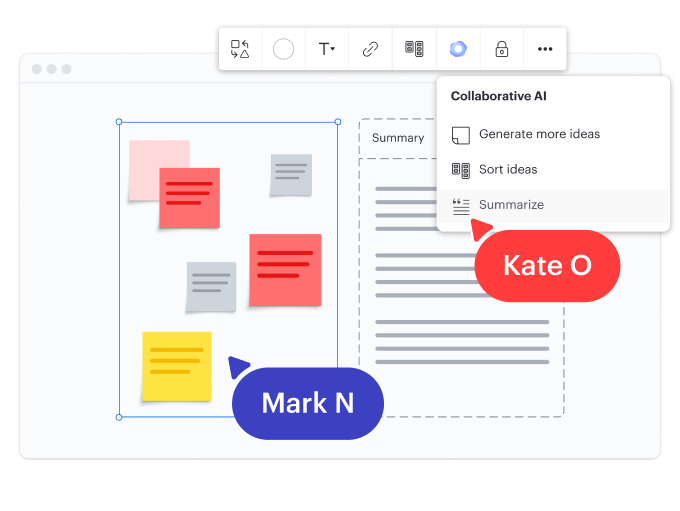This screenshot has width=680, height=511.
Task: Open the fill color circle swatch
Action: point(284,49)
